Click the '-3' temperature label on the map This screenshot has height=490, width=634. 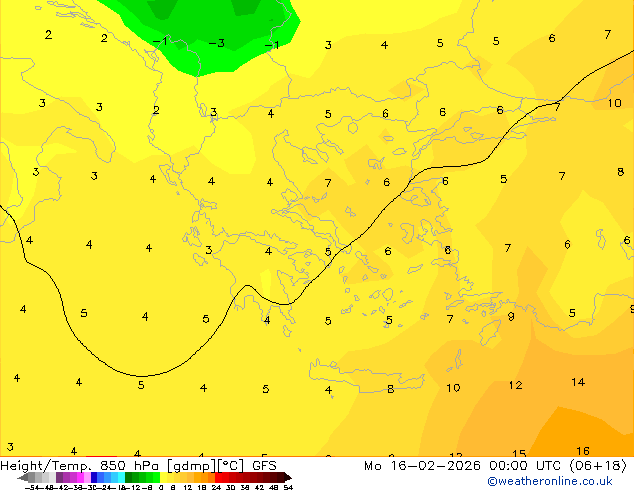pyautogui.click(x=217, y=43)
